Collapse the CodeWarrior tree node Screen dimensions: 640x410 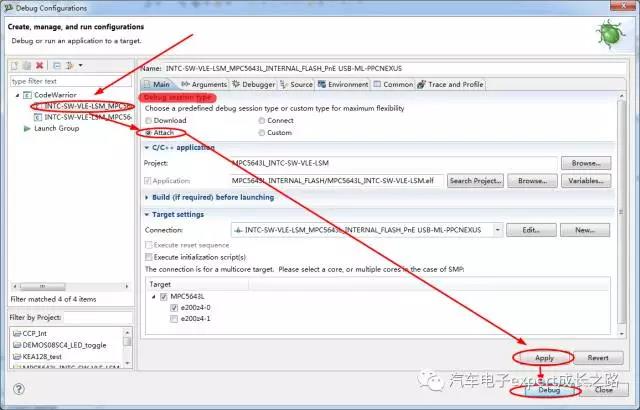pos(17,95)
